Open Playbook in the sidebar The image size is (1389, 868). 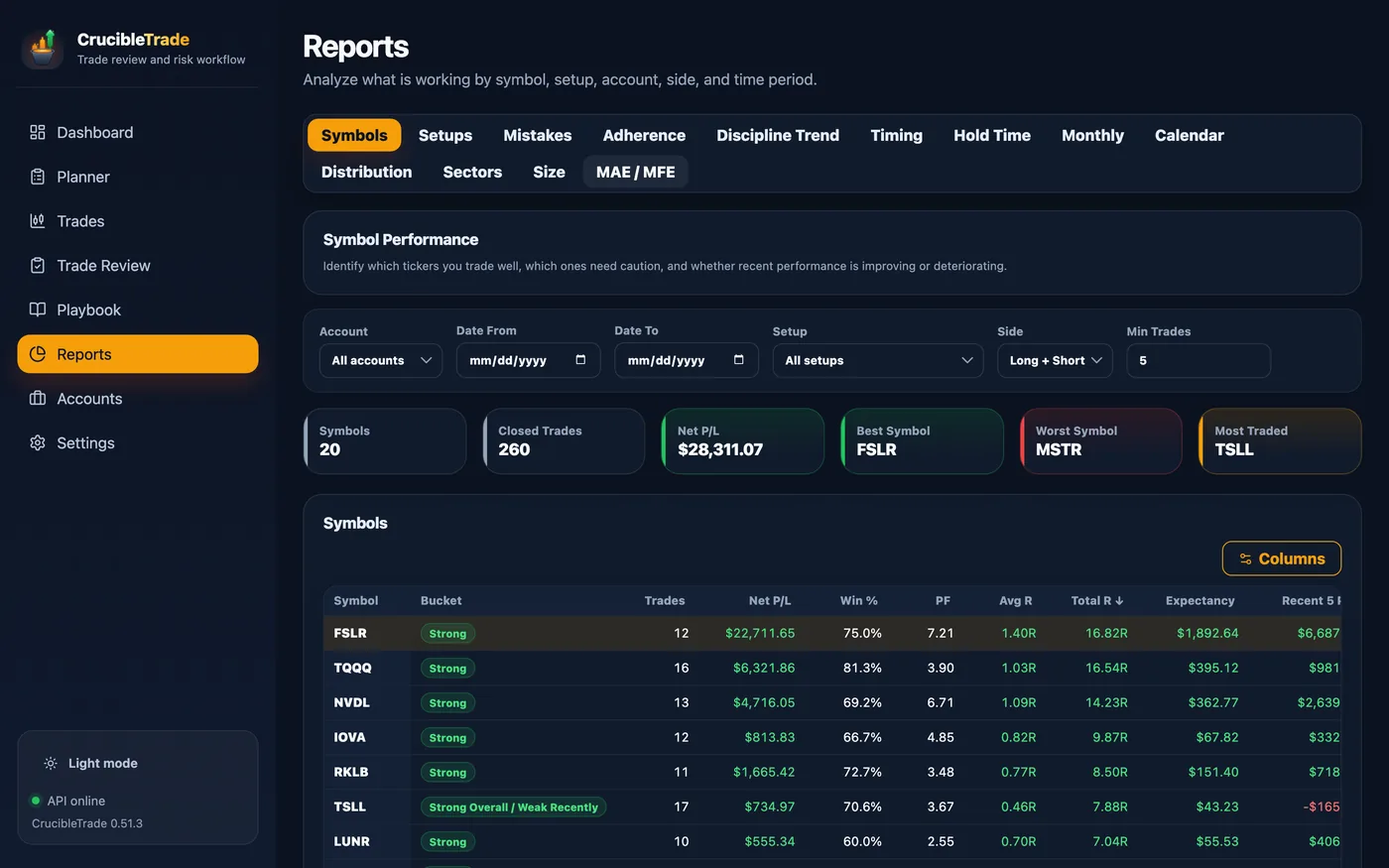click(138, 310)
